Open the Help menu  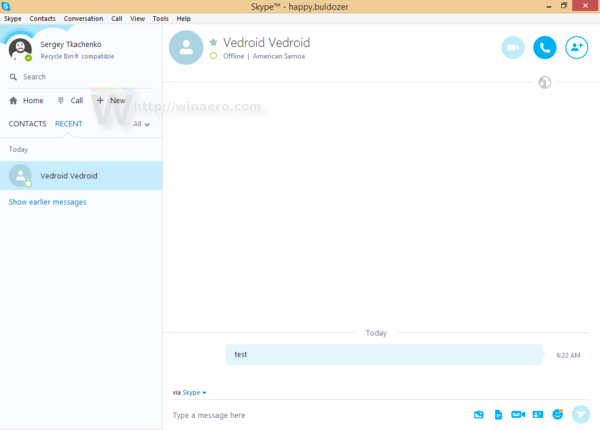tap(183, 18)
